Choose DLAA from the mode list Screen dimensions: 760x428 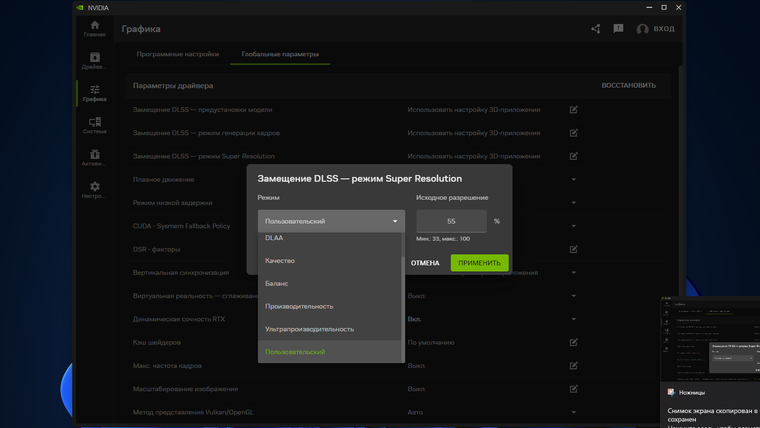330,238
